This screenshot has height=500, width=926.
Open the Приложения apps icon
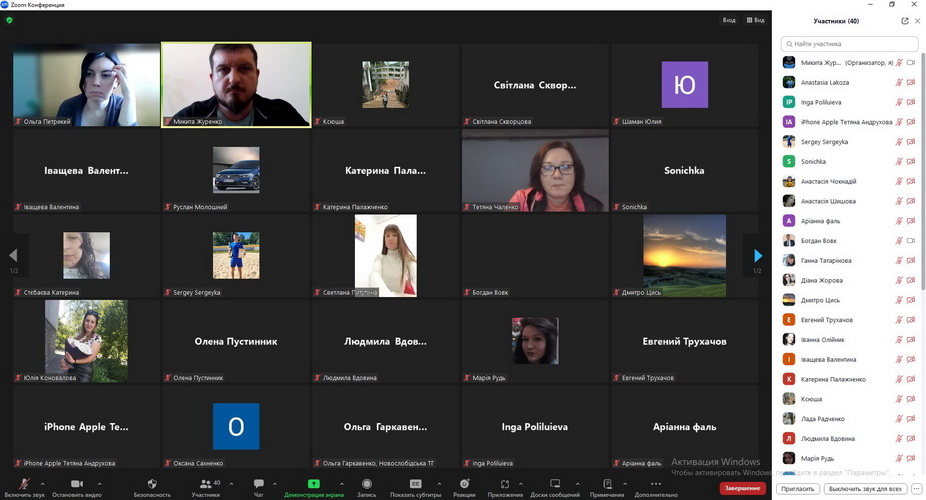505,484
